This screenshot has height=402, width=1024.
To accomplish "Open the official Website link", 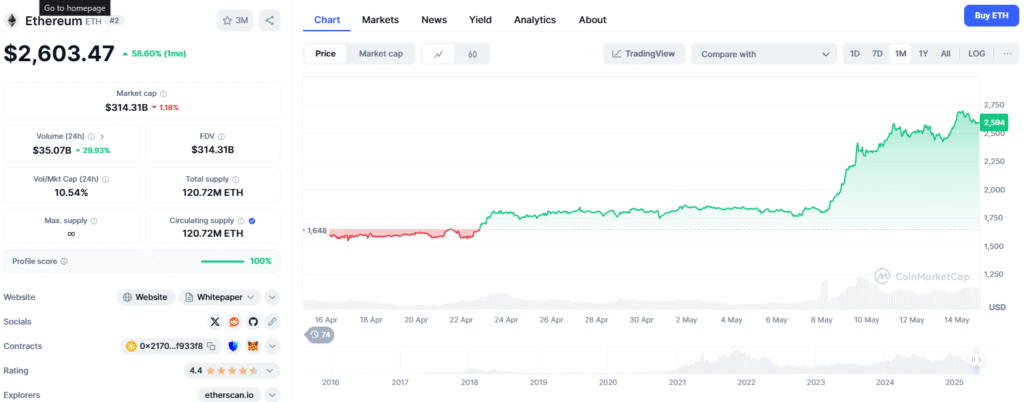I will (146, 297).
